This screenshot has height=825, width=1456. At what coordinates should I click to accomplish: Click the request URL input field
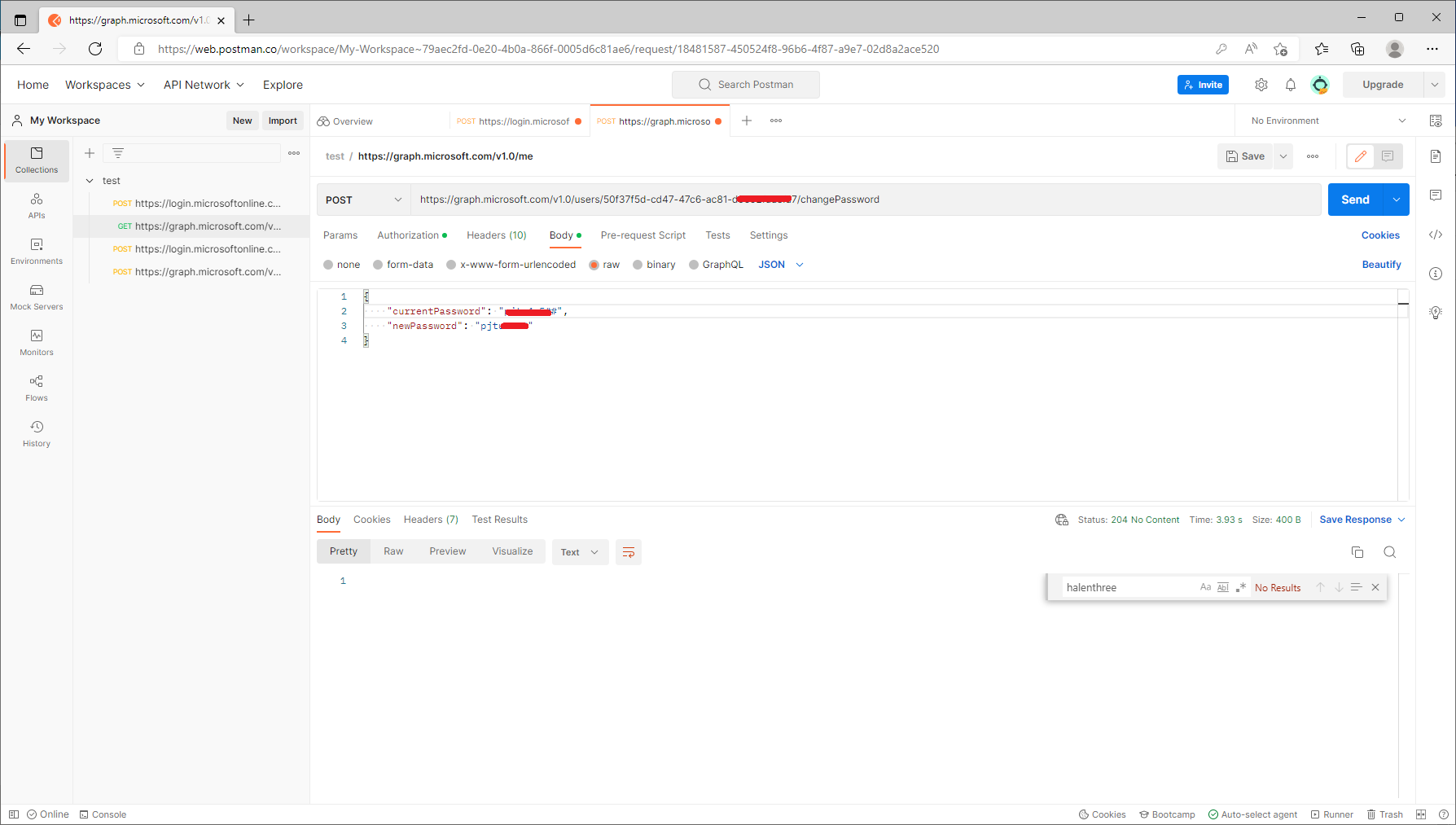point(866,200)
